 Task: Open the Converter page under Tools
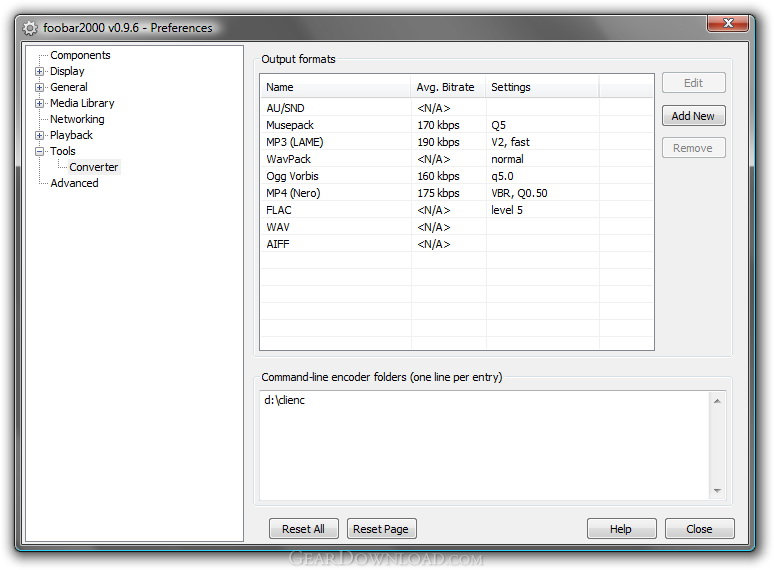click(93, 167)
